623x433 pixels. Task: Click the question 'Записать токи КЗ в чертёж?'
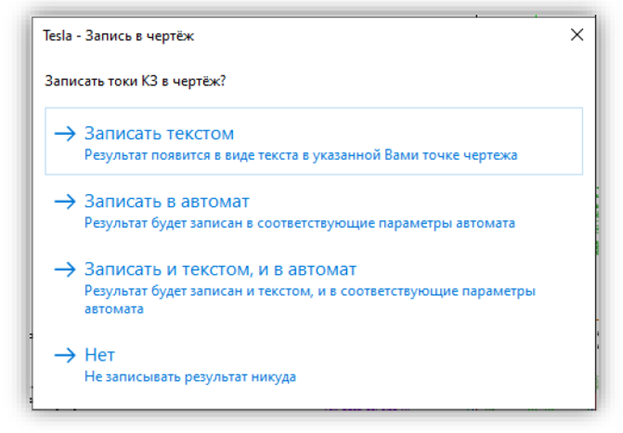(x=135, y=81)
